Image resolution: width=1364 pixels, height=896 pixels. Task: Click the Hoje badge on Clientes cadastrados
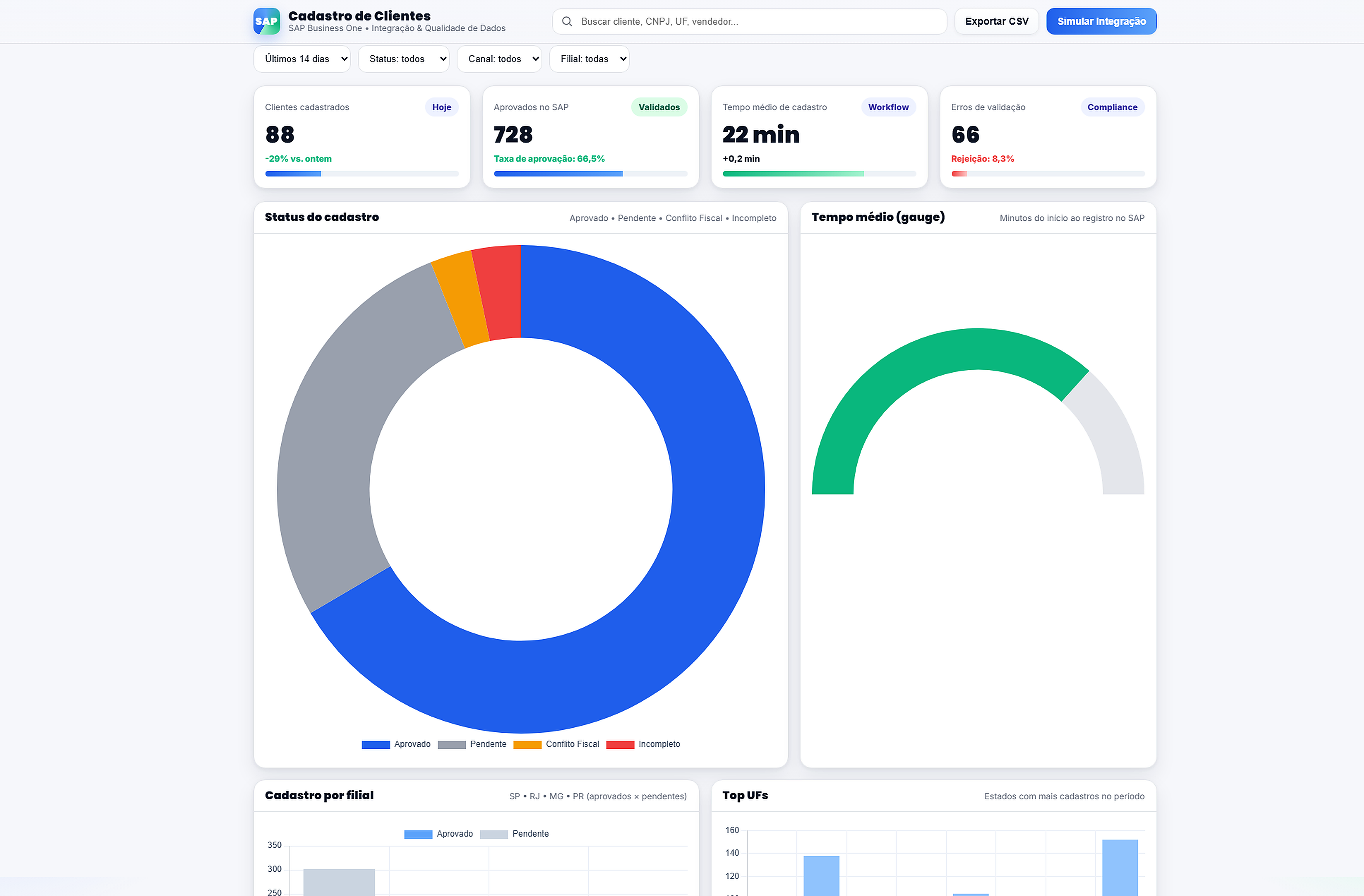(441, 107)
